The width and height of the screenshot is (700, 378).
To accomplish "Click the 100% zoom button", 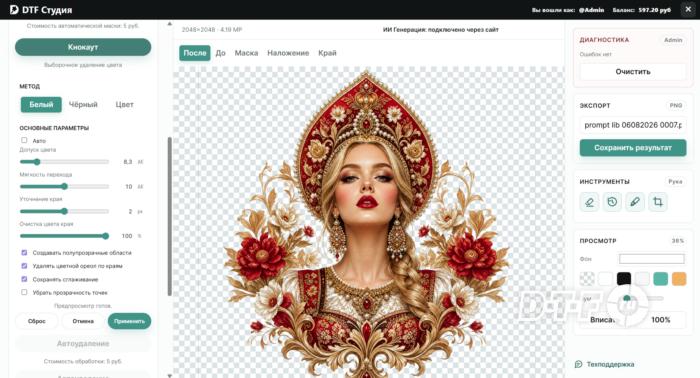I will (660, 320).
